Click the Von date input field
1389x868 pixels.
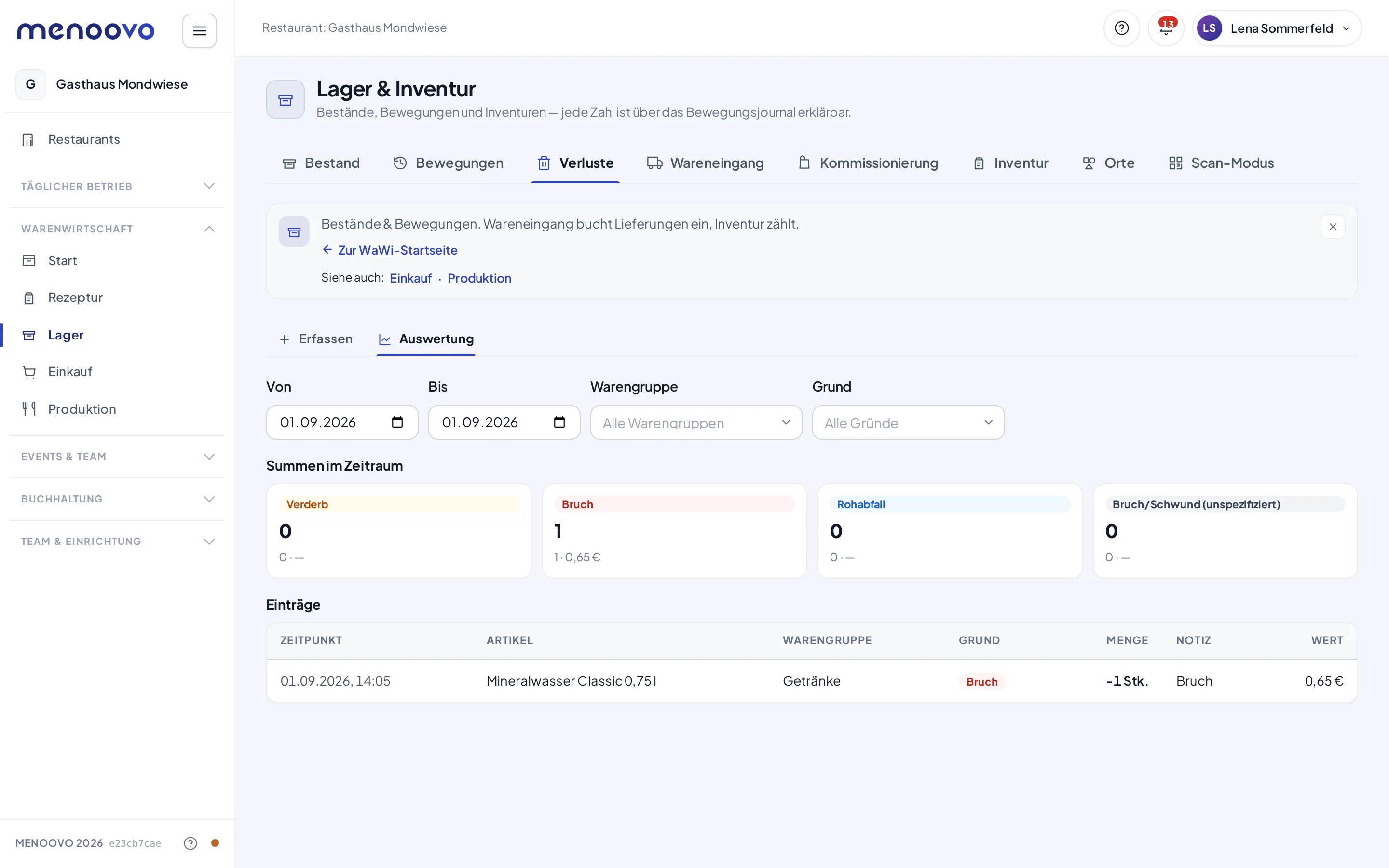pos(342,422)
